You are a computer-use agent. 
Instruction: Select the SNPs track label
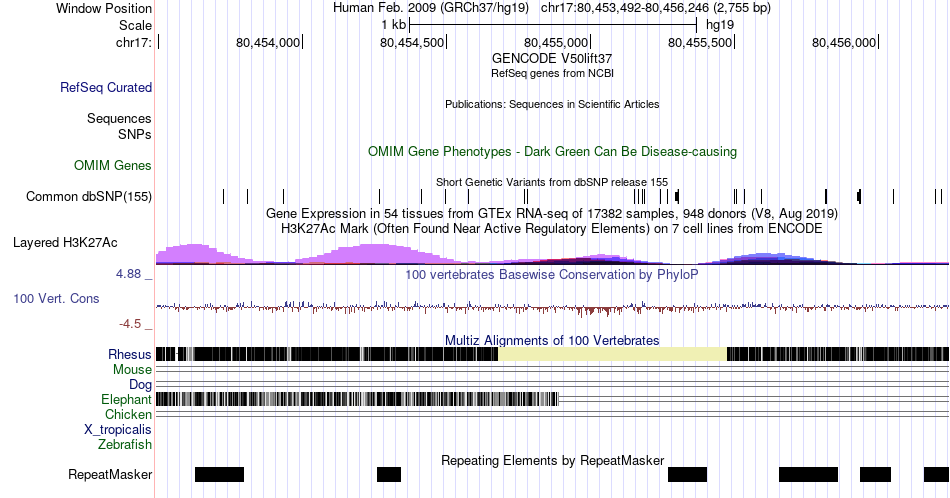point(135,134)
